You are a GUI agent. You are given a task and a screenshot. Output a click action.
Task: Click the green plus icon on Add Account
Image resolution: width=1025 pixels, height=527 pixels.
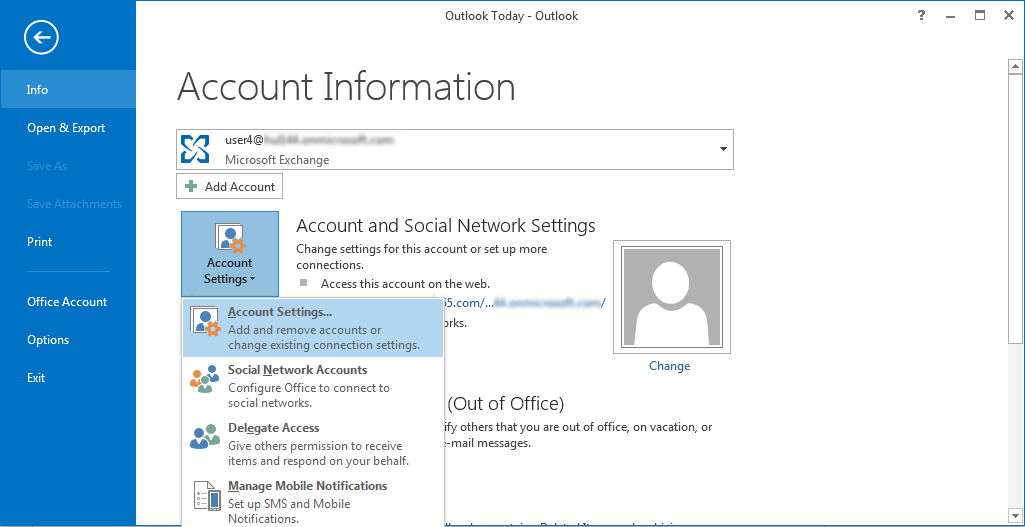192,186
